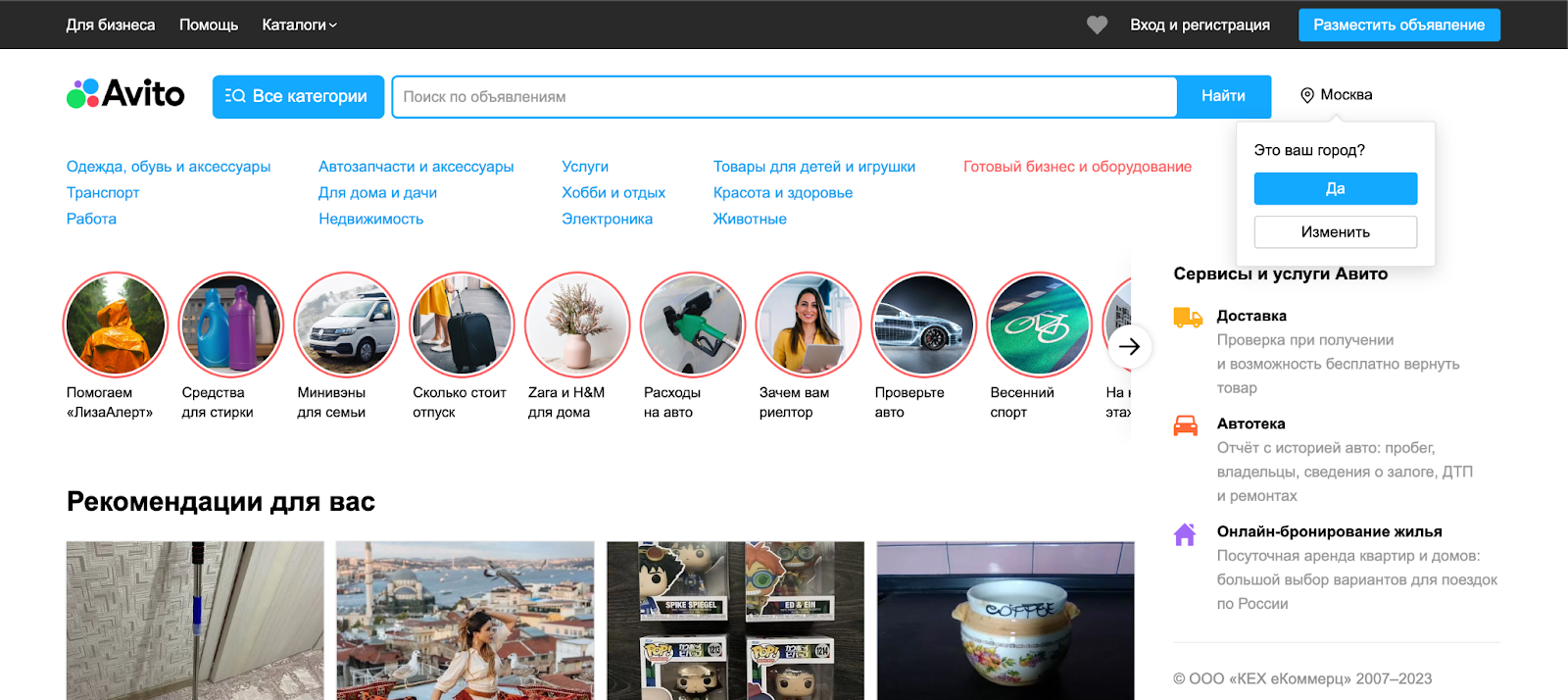Open Красота и здоровье category
Image resolution: width=1568 pixels, height=700 pixels.
click(783, 193)
